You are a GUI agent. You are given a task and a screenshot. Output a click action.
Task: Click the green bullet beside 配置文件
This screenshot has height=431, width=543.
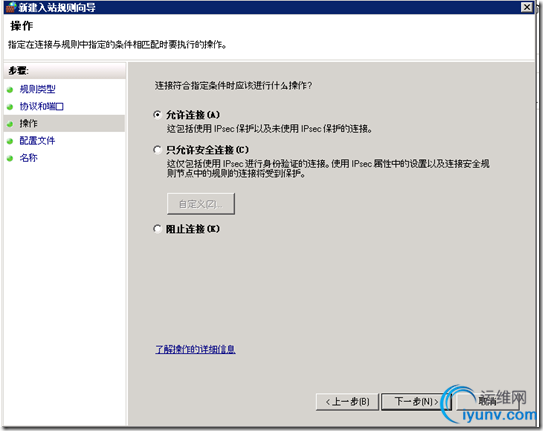pyautogui.click(x=10, y=141)
